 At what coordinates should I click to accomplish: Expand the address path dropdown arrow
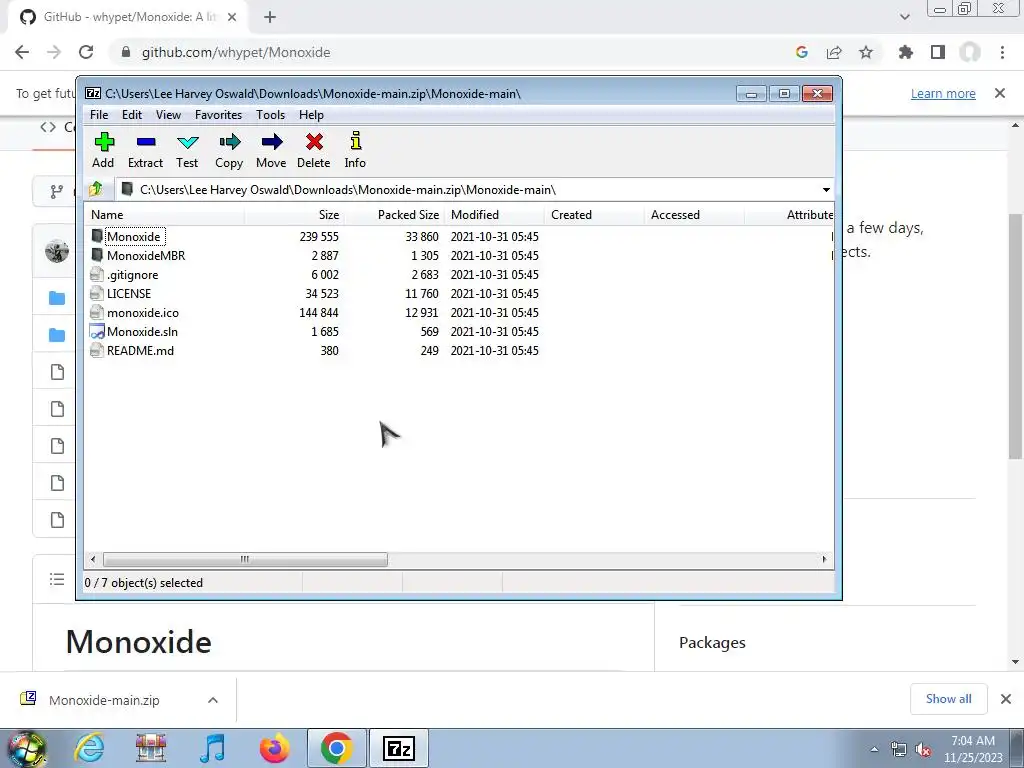point(826,189)
